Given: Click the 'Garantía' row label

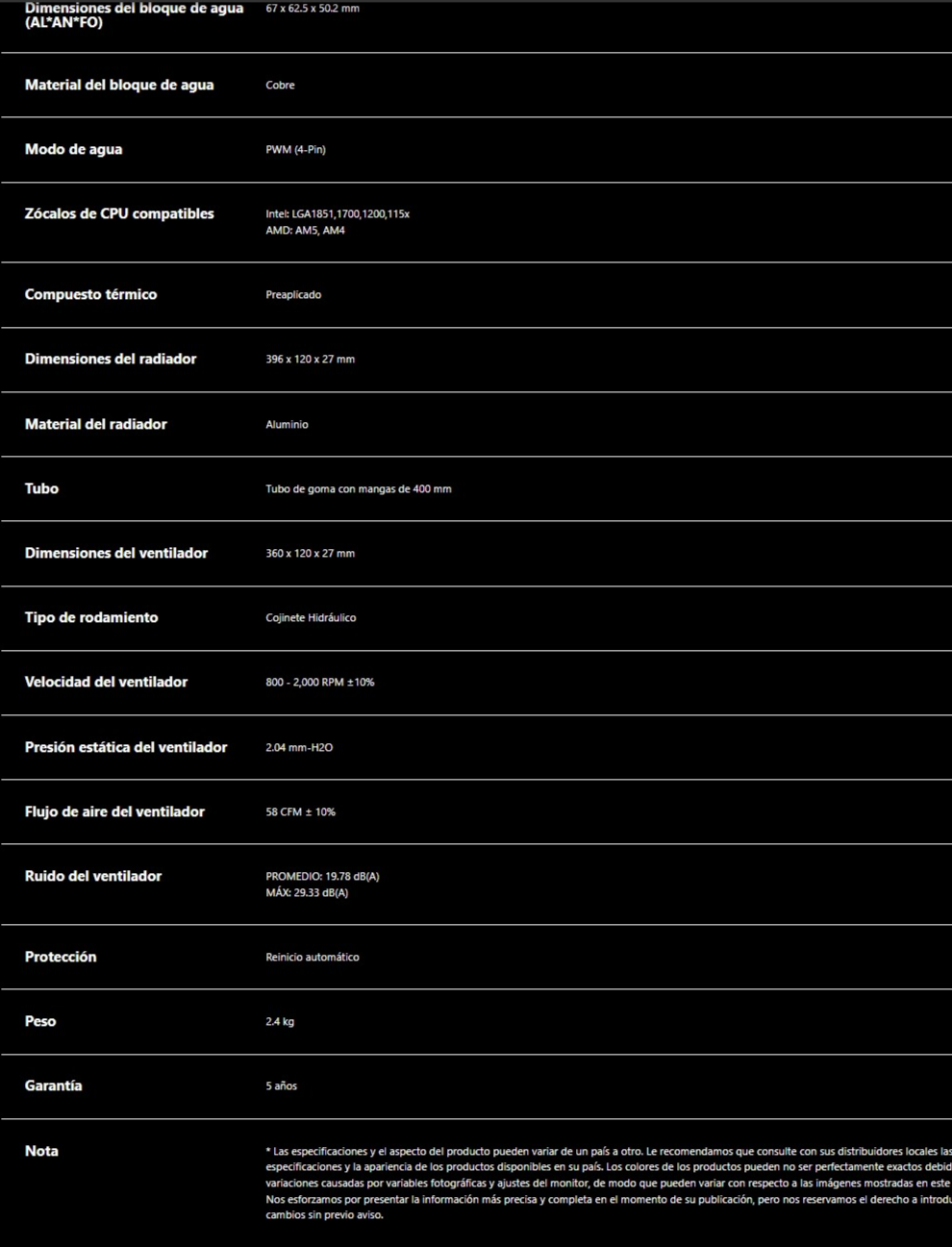Looking at the screenshot, I should [x=53, y=1085].
